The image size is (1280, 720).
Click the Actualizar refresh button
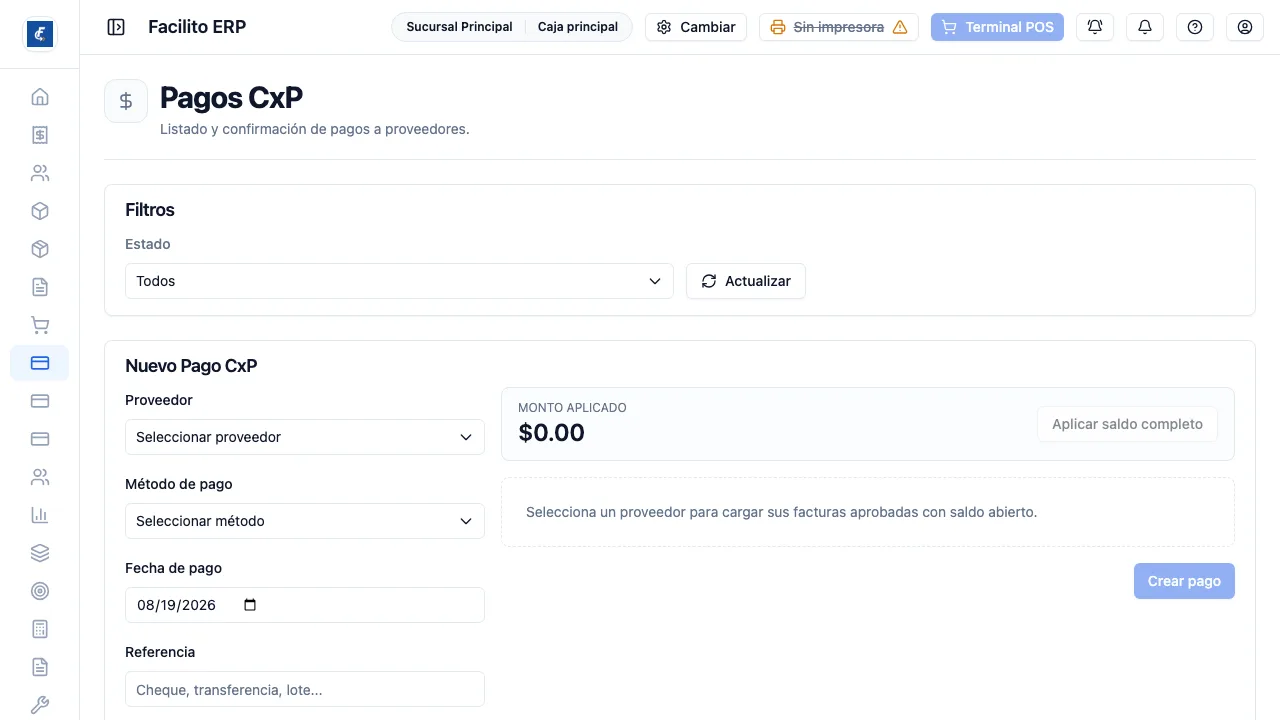[746, 281]
